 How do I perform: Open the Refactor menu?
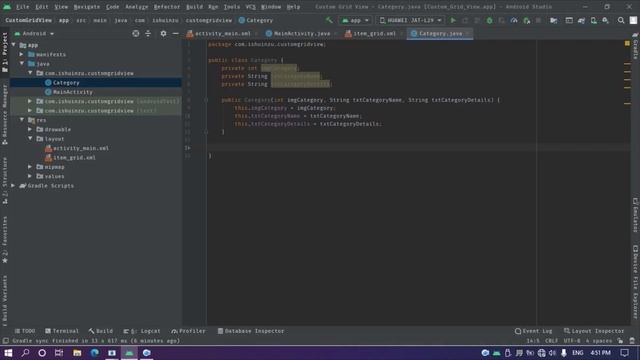167,7
